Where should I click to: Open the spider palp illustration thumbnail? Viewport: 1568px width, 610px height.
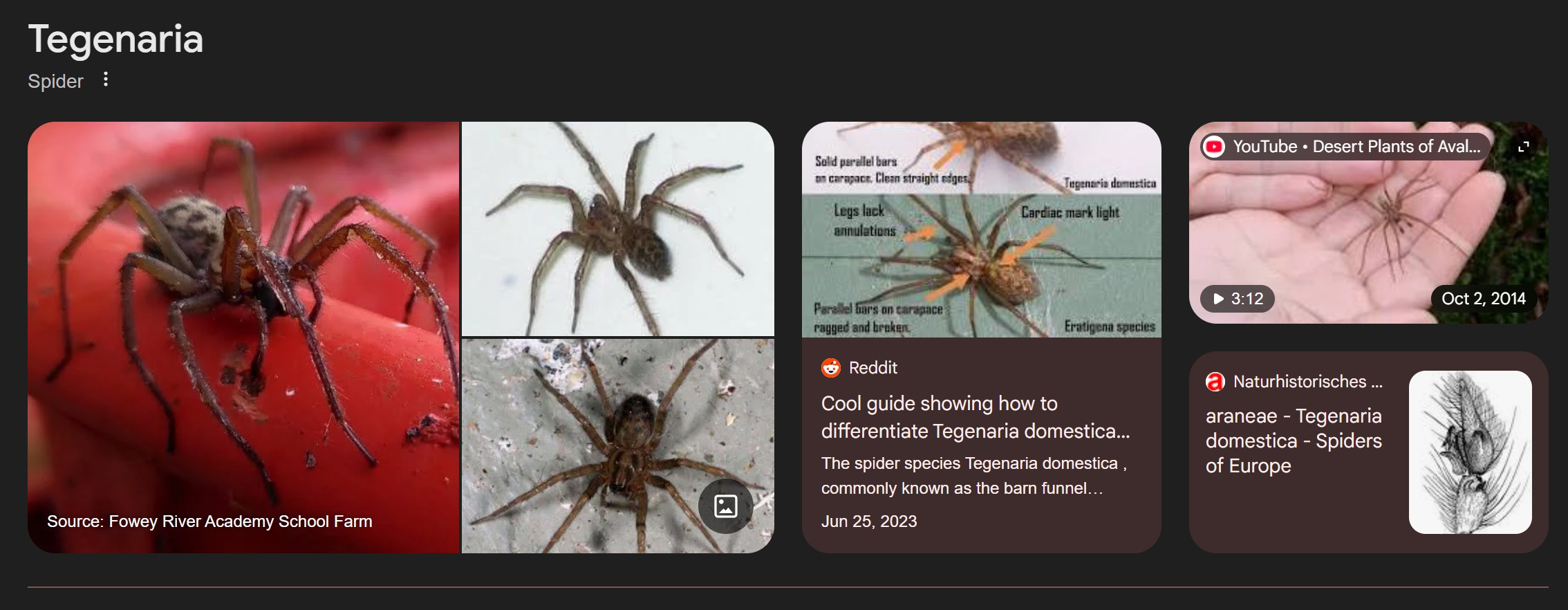click(x=1471, y=452)
